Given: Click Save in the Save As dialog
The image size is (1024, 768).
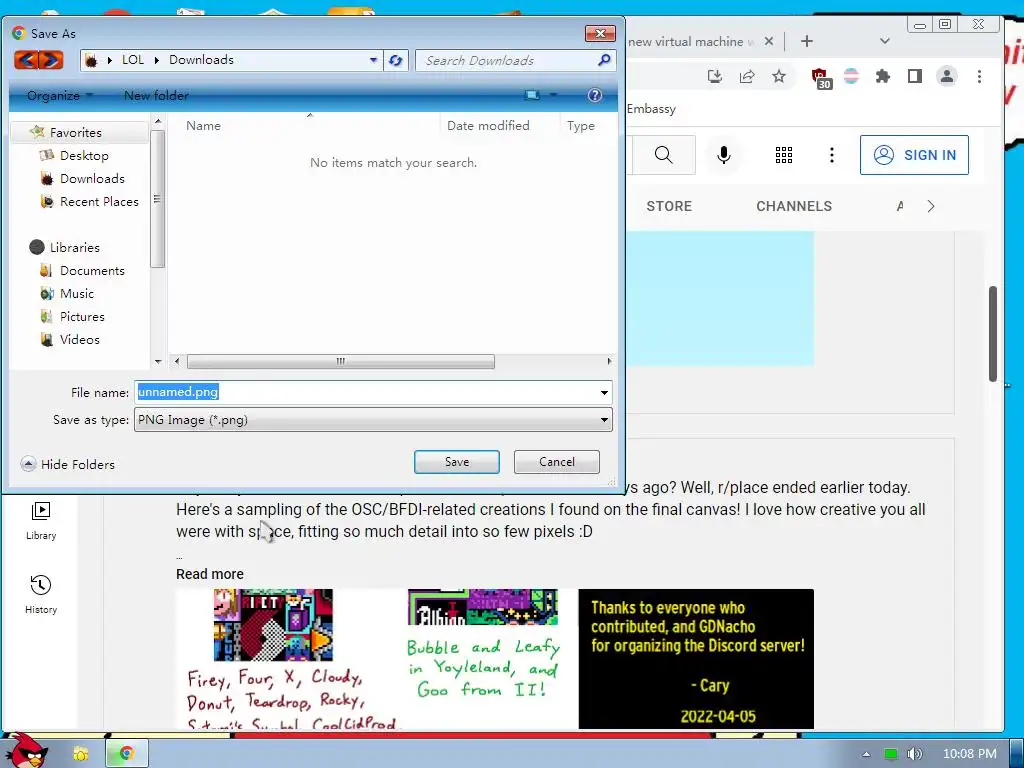Looking at the screenshot, I should tap(456, 462).
